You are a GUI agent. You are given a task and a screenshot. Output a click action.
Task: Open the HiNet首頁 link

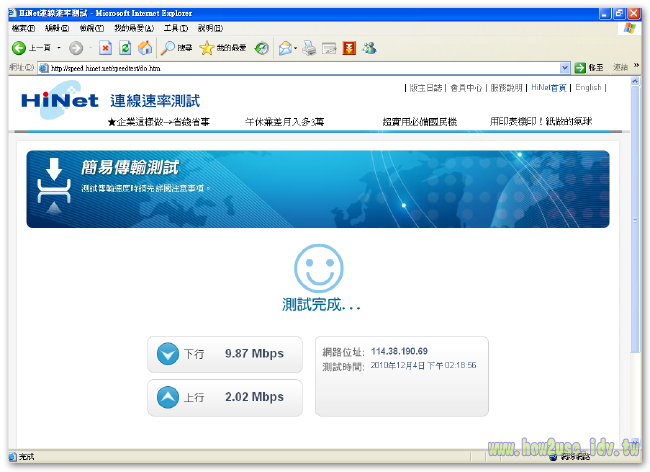point(548,87)
